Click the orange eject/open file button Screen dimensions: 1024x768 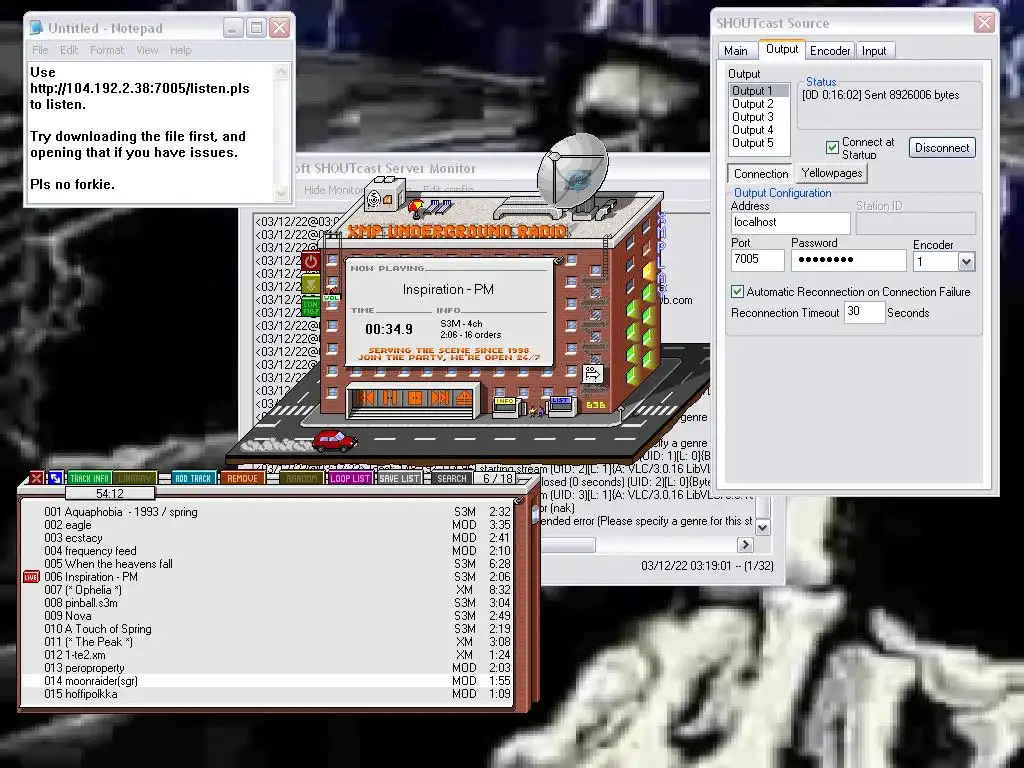(x=463, y=398)
